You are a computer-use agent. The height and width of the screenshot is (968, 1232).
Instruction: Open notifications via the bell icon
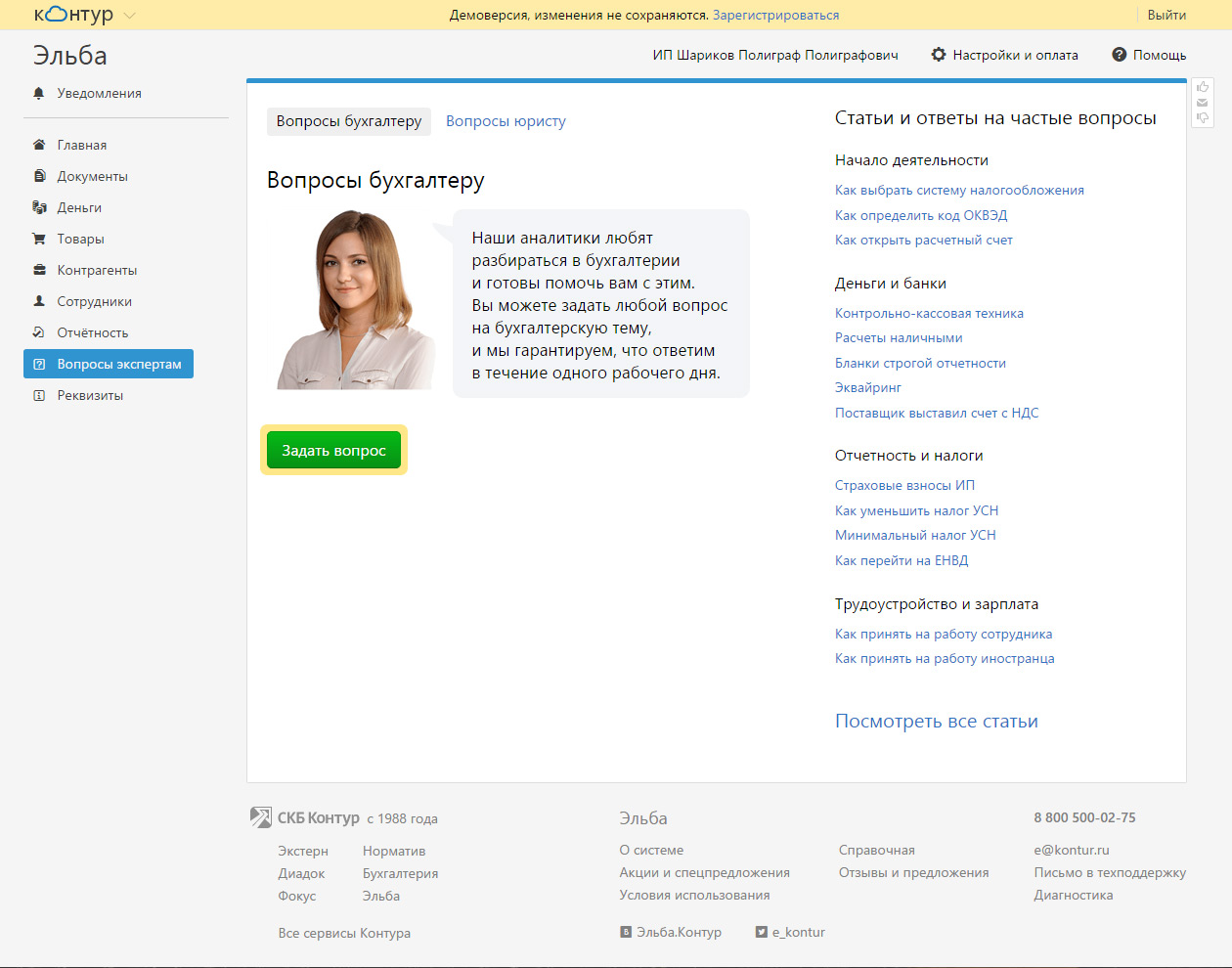click(39, 93)
